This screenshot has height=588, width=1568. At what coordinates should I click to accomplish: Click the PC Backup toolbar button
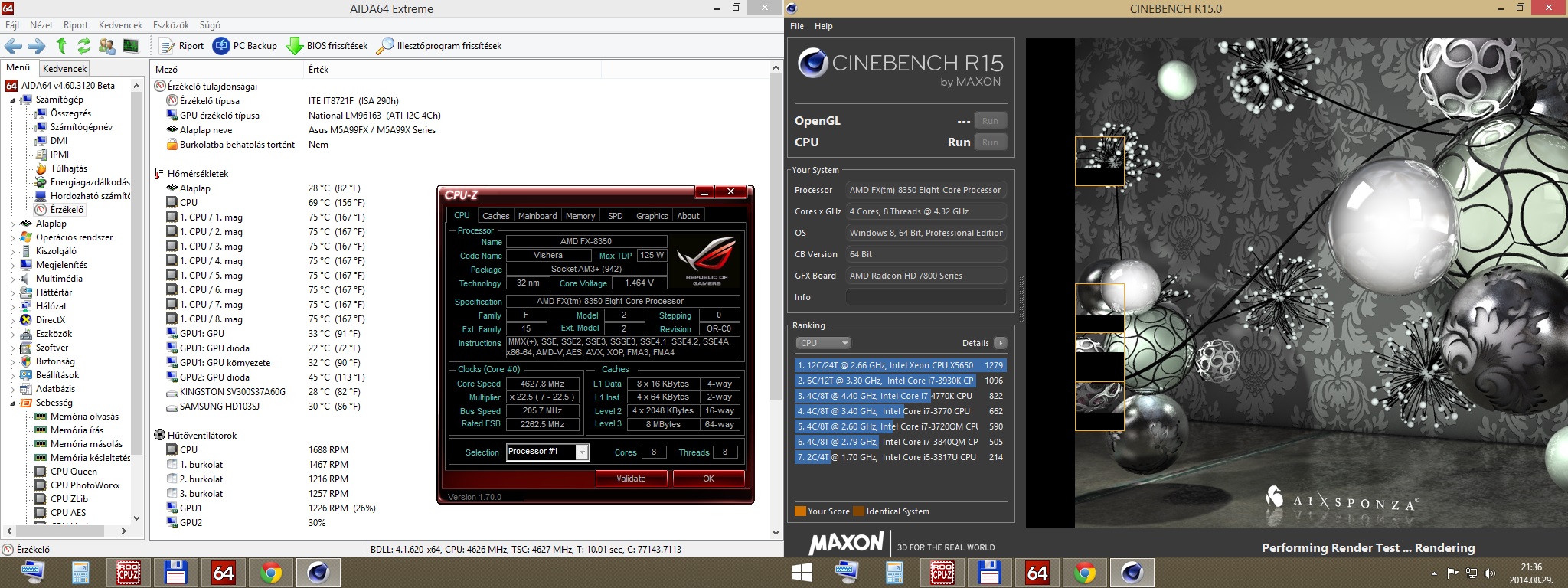tap(245, 46)
